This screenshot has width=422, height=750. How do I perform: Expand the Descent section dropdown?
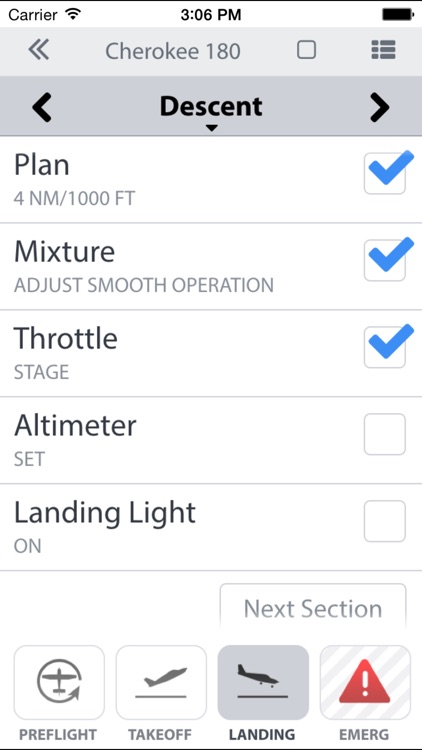211,111
